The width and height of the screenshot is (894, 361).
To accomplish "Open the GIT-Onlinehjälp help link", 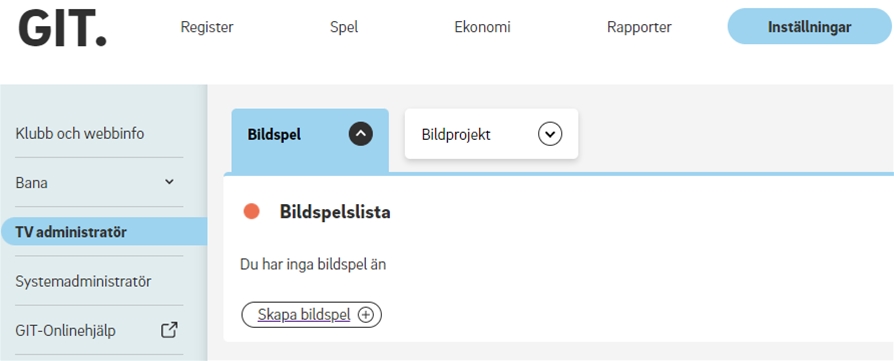I will pyautogui.click(x=66, y=331).
